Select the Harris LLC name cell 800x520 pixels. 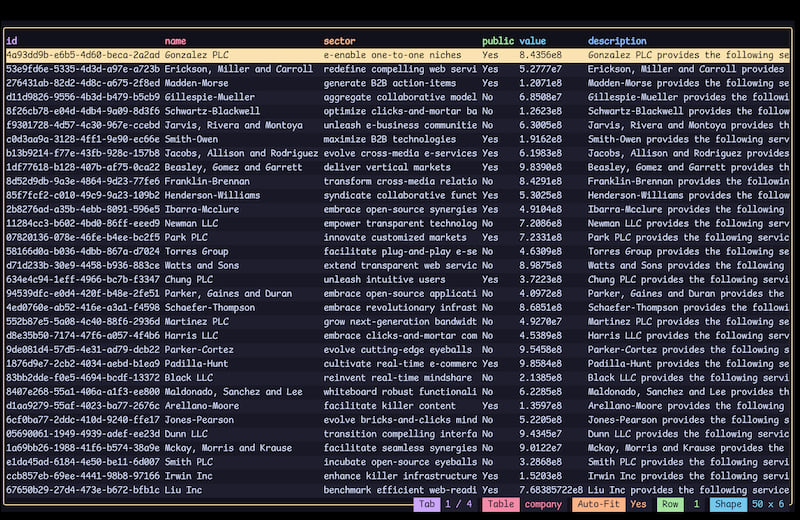pos(191,336)
